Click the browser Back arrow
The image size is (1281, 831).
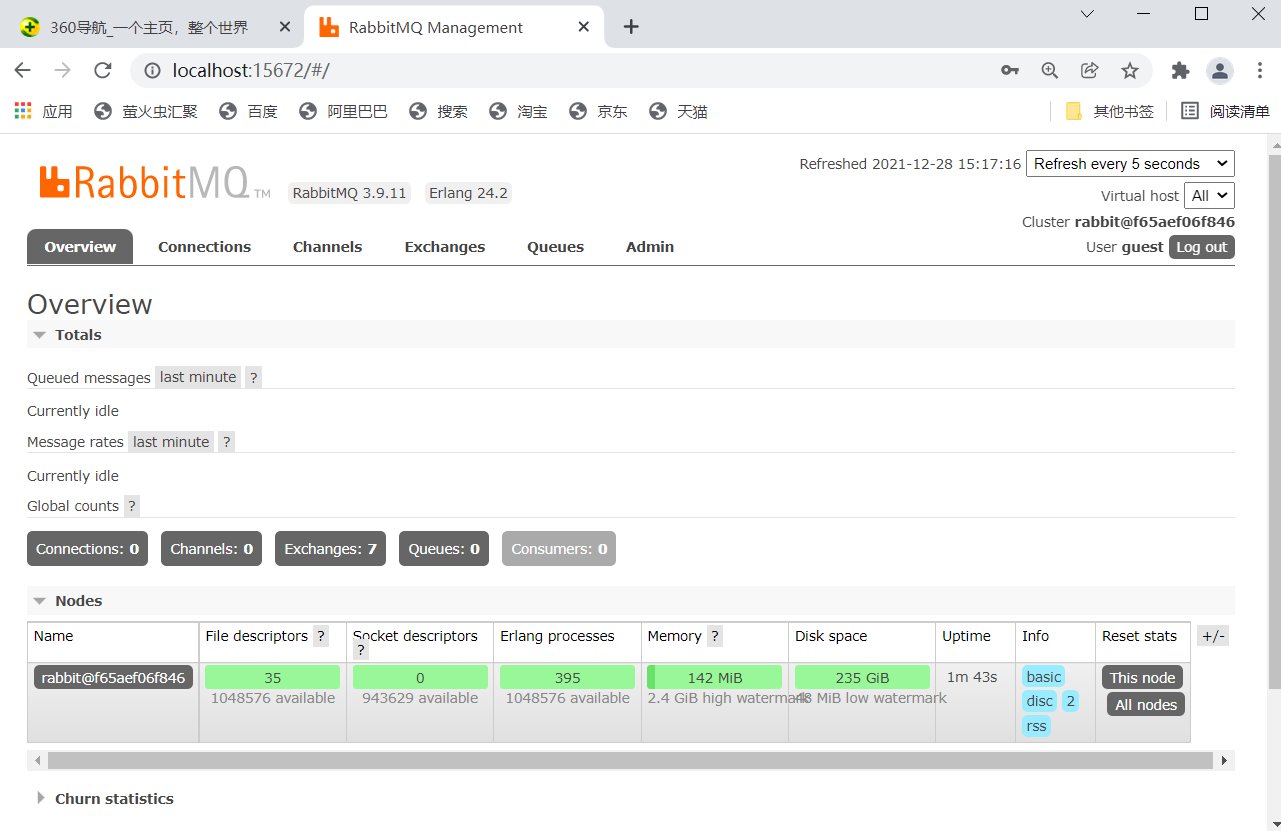(x=23, y=70)
